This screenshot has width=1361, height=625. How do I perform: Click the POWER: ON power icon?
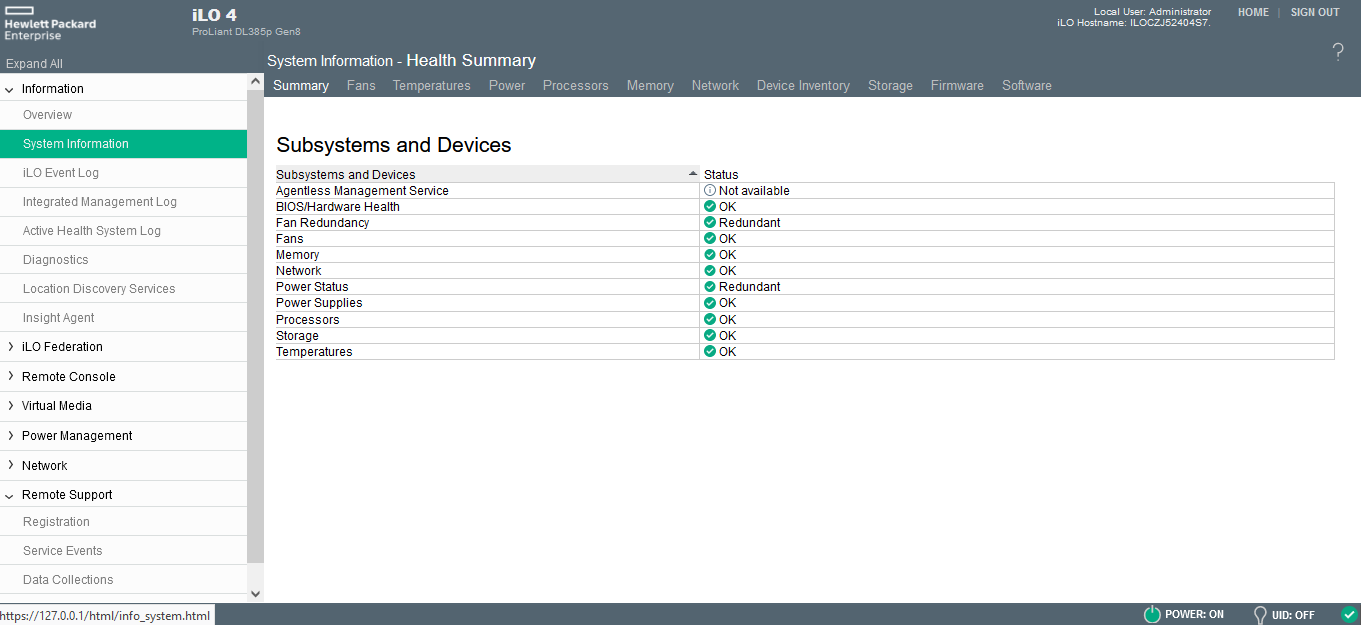[1151, 615]
